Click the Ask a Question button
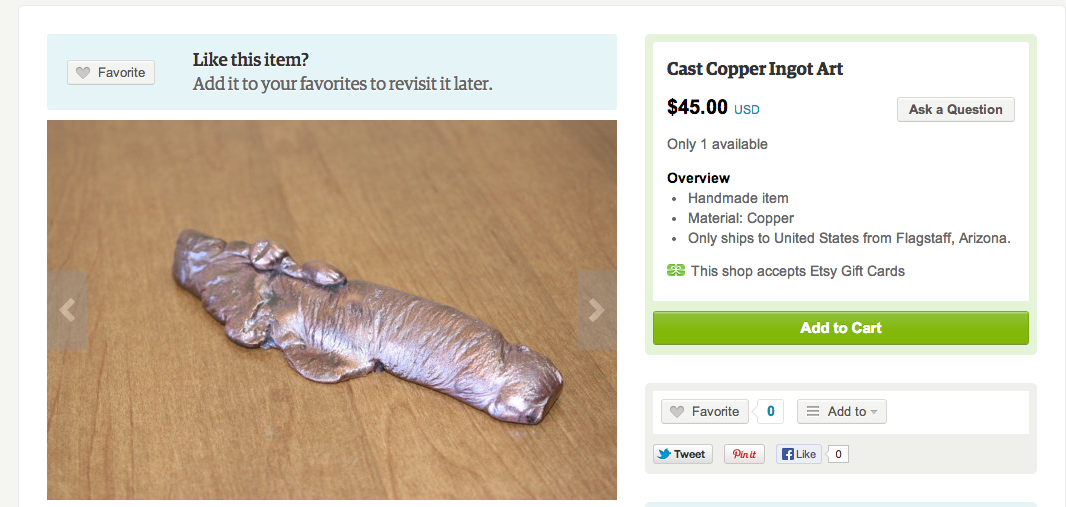The height and width of the screenshot is (507, 1066). [x=955, y=110]
